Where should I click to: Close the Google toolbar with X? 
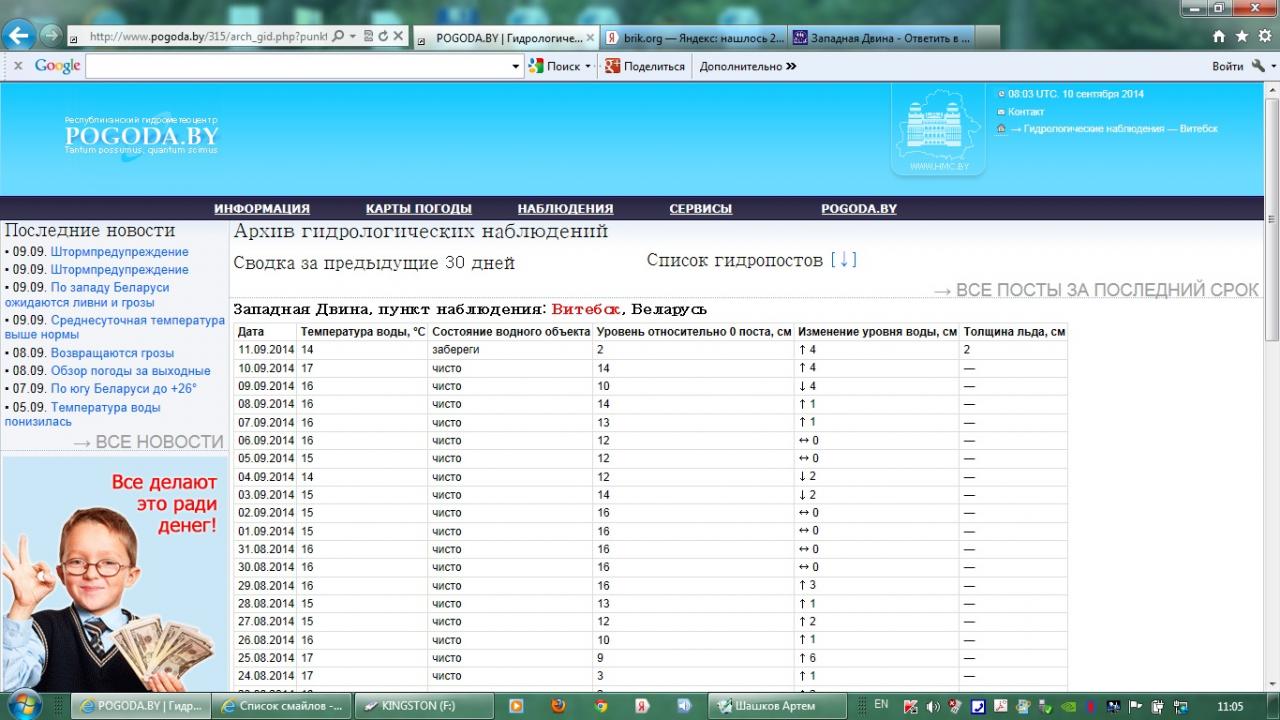pos(17,66)
